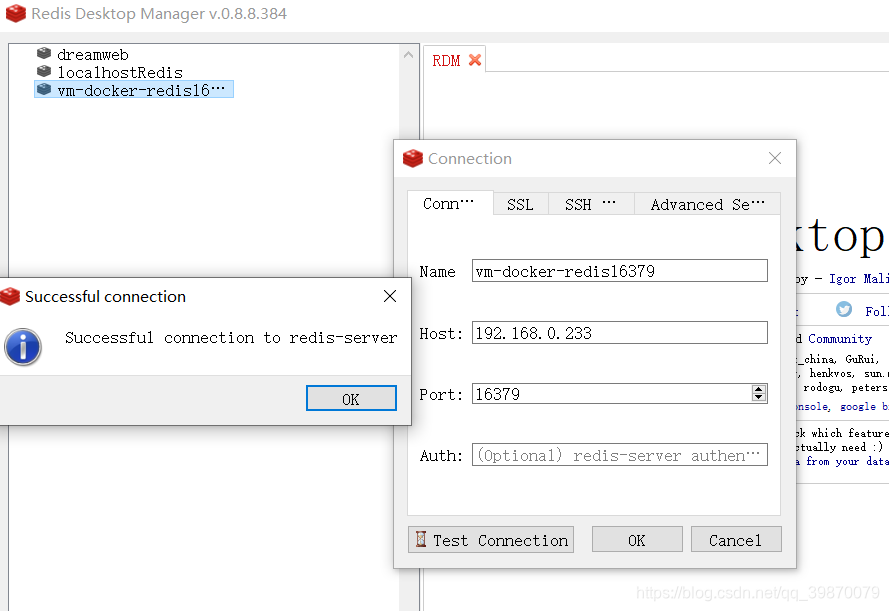889x611 pixels.
Task: Select the dreamweb connection
Action: tap(93, 54)
